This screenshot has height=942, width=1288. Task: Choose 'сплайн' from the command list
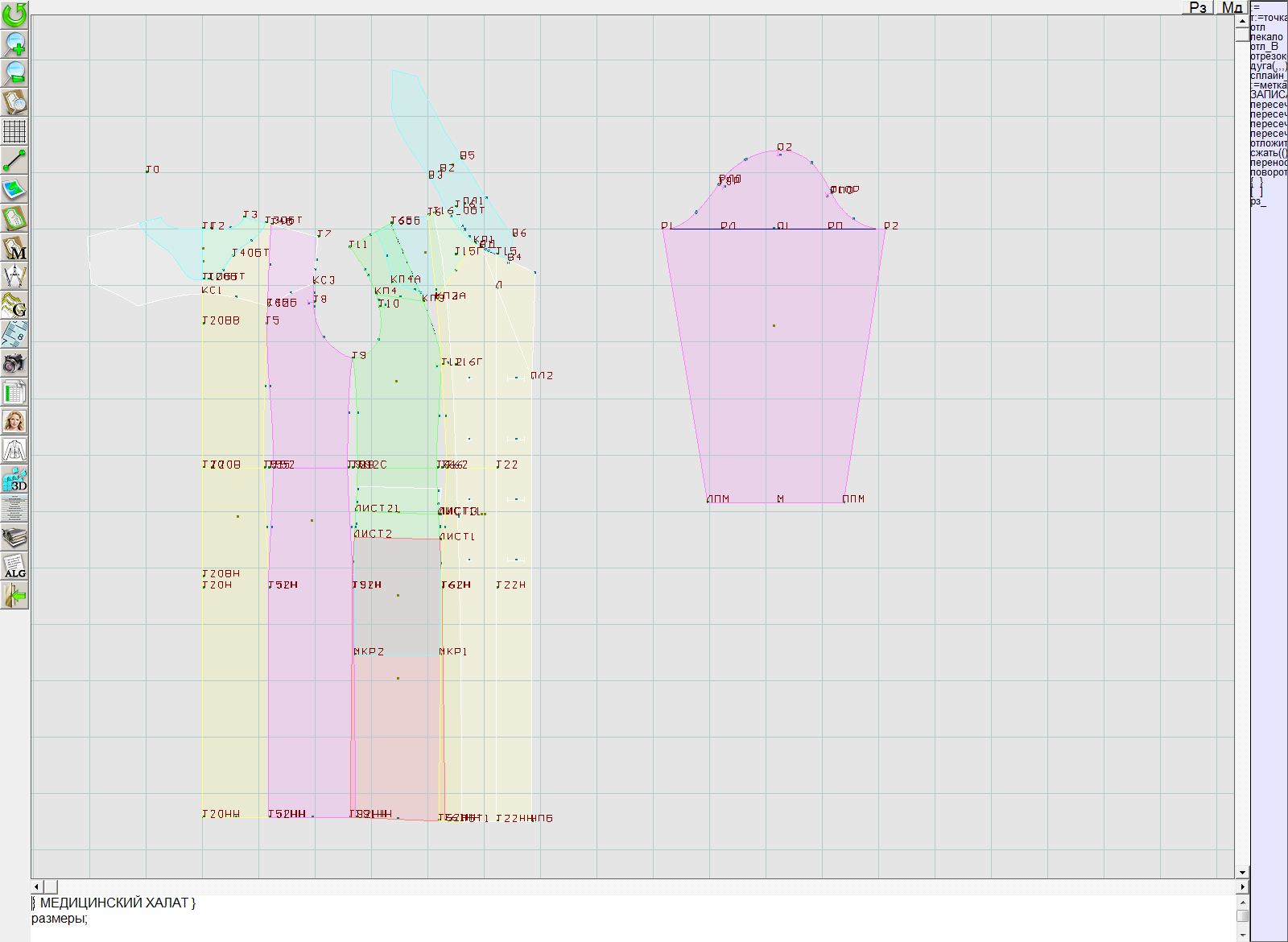click(x=1267, y=76)
